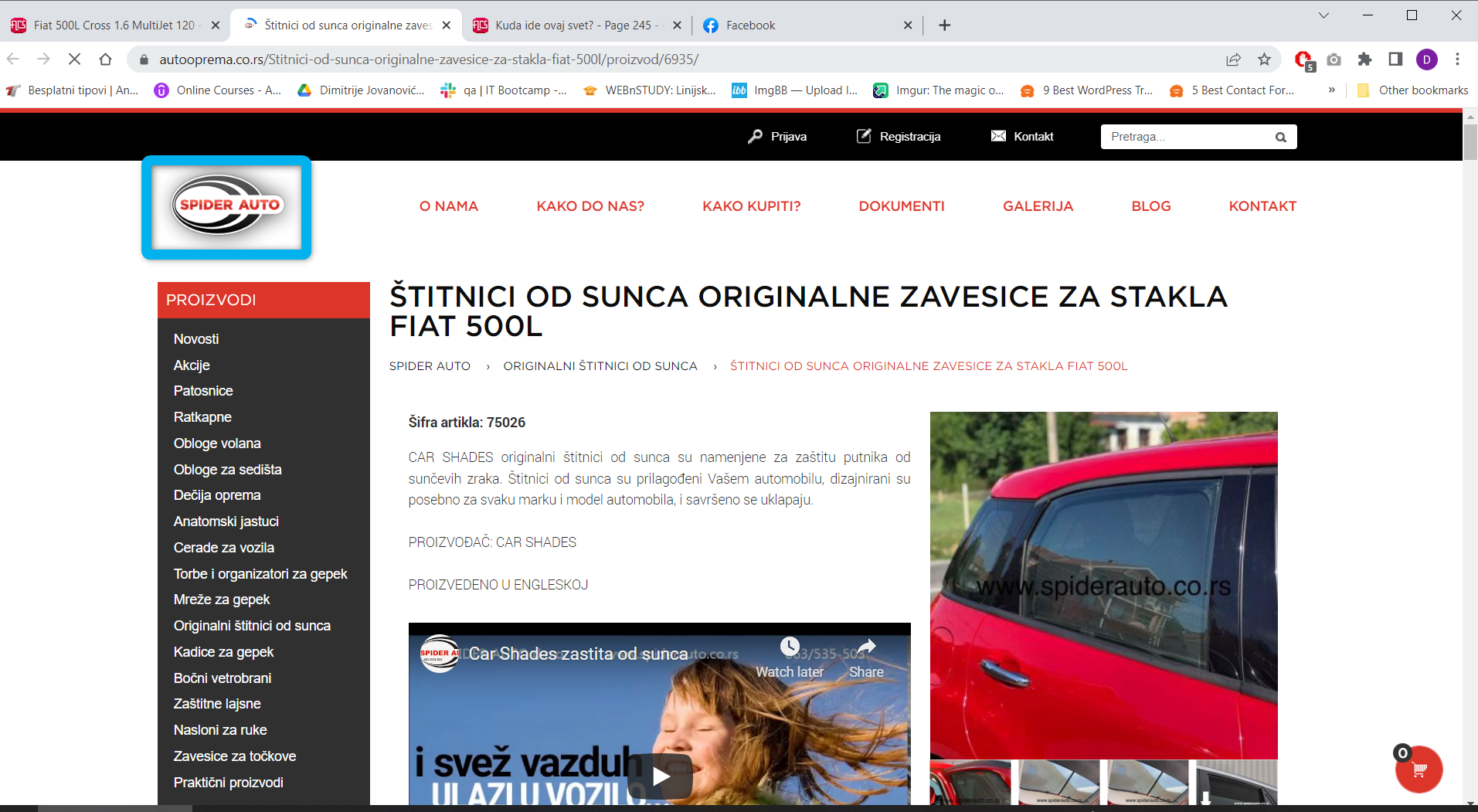Open BLOG menu item
The height and width of the screenshot is (812, 1478).
[x=1151, y=206]
